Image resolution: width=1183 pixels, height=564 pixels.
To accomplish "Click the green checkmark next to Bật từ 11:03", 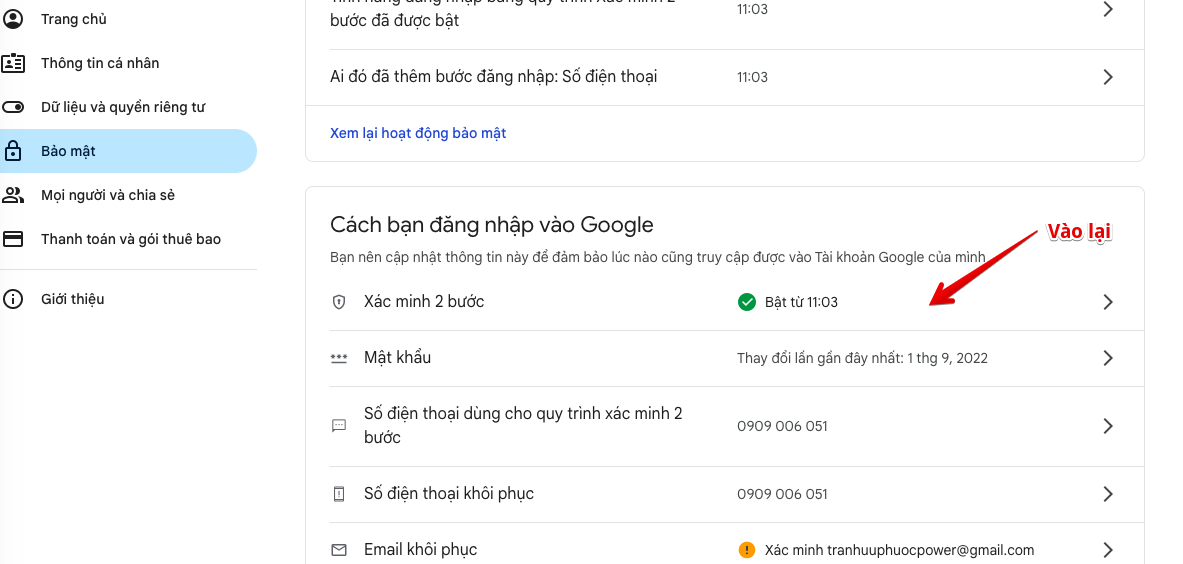I will [x=746, y=302].
